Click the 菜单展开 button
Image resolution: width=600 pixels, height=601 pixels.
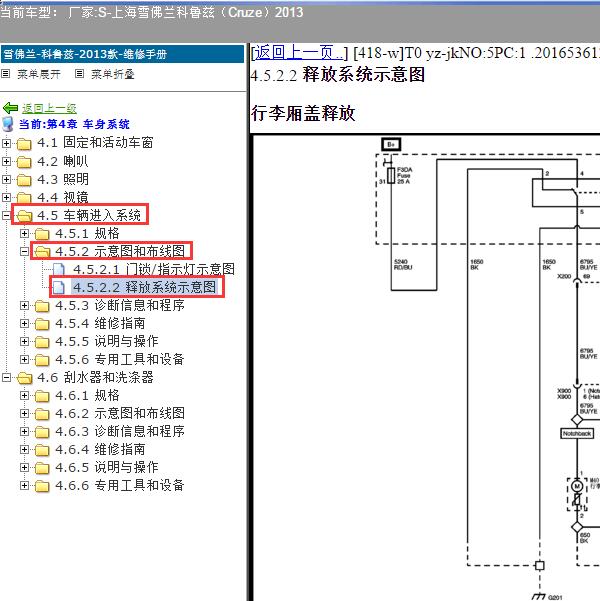click(x=39, y=74)
